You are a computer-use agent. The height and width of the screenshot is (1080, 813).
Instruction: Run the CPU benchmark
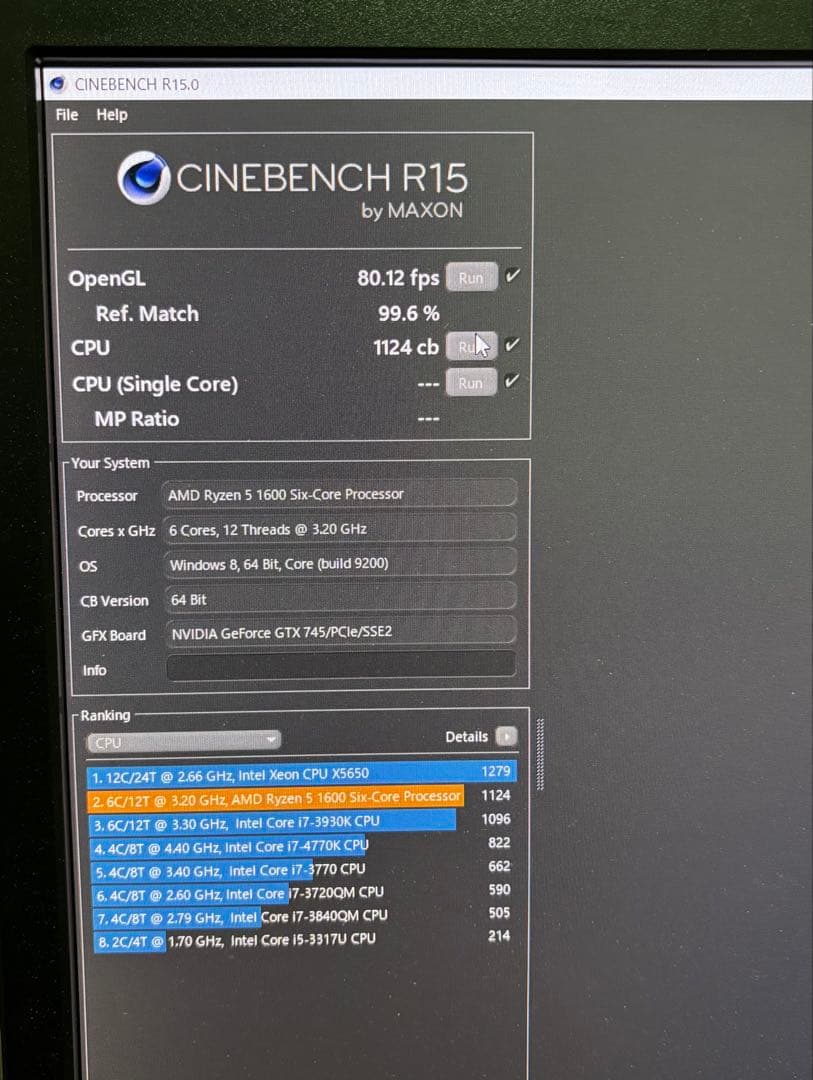[471, 346]
